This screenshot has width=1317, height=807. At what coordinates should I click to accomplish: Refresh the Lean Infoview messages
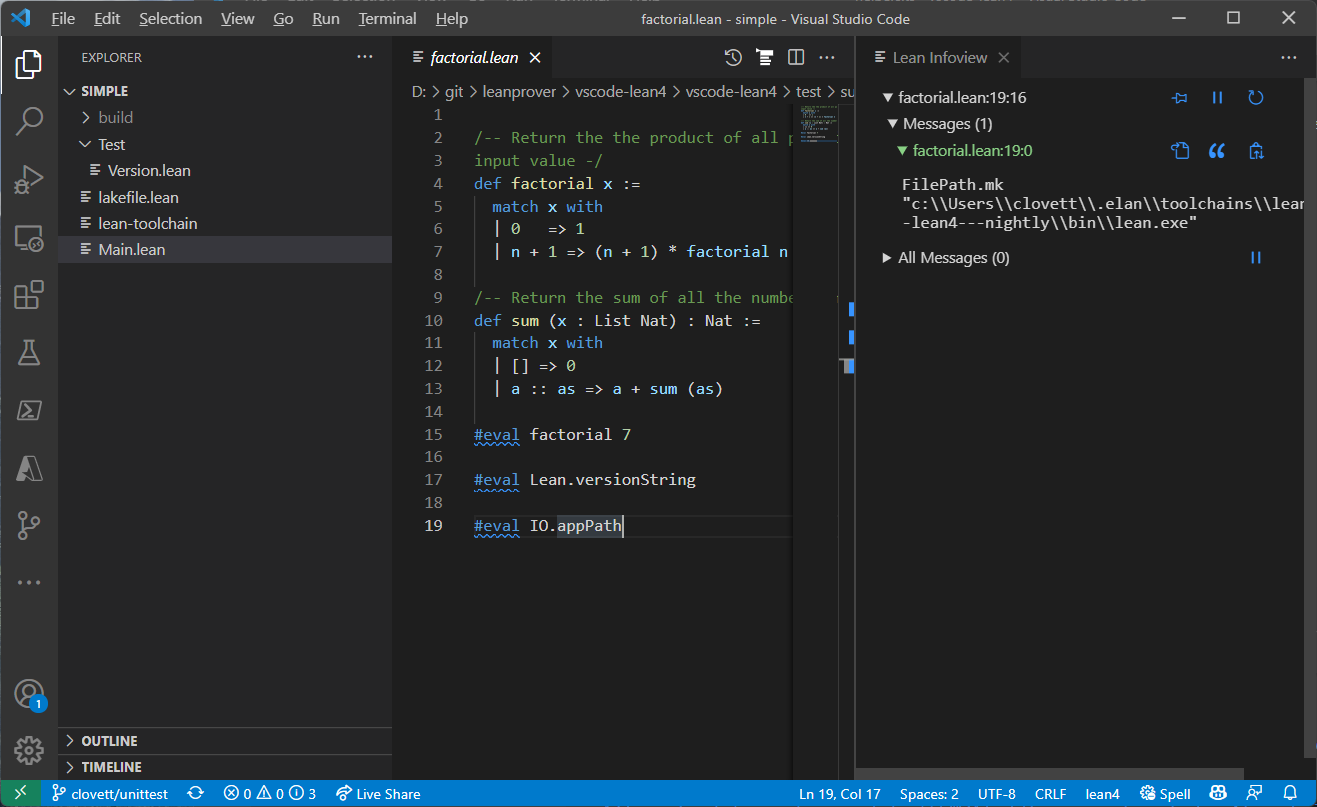1257,97
